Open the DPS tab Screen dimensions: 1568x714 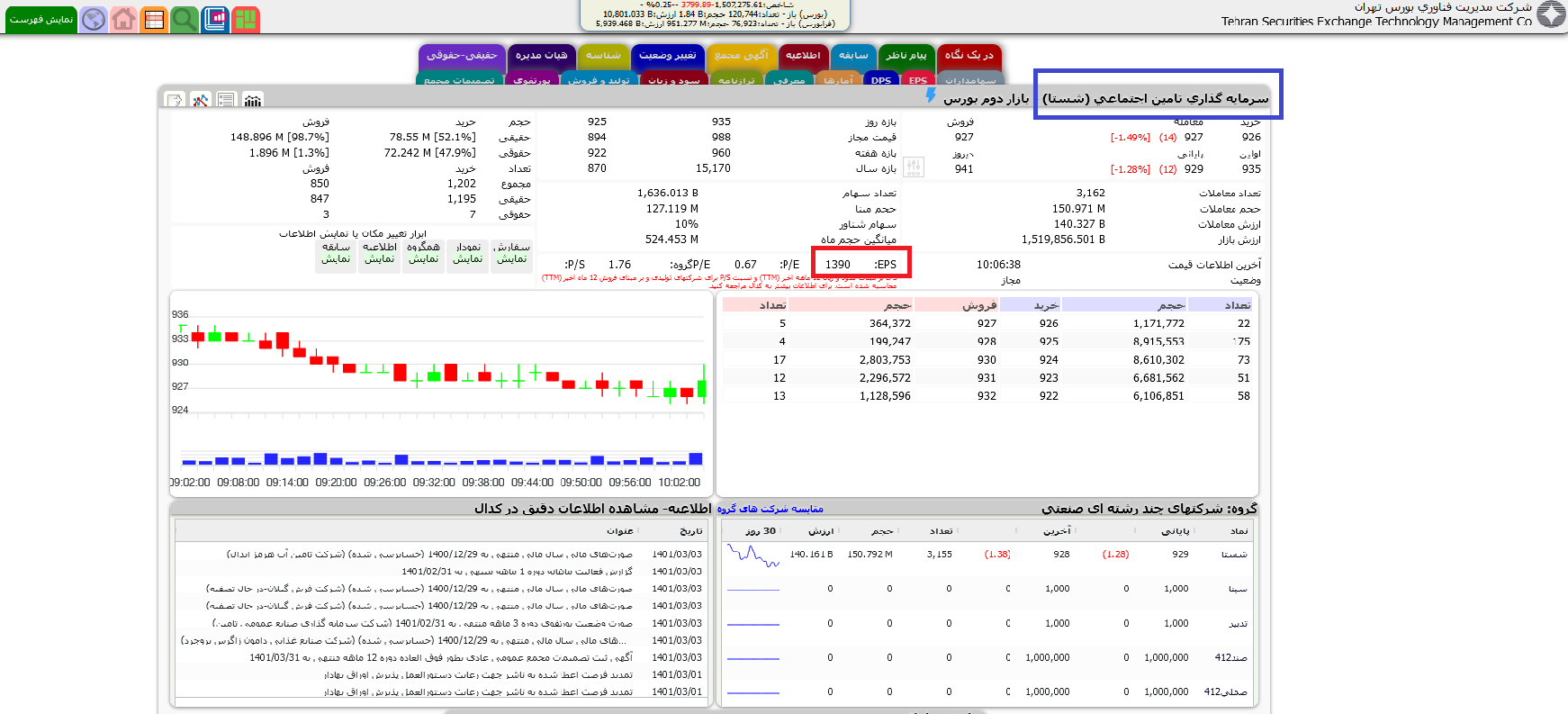[881, 80]
